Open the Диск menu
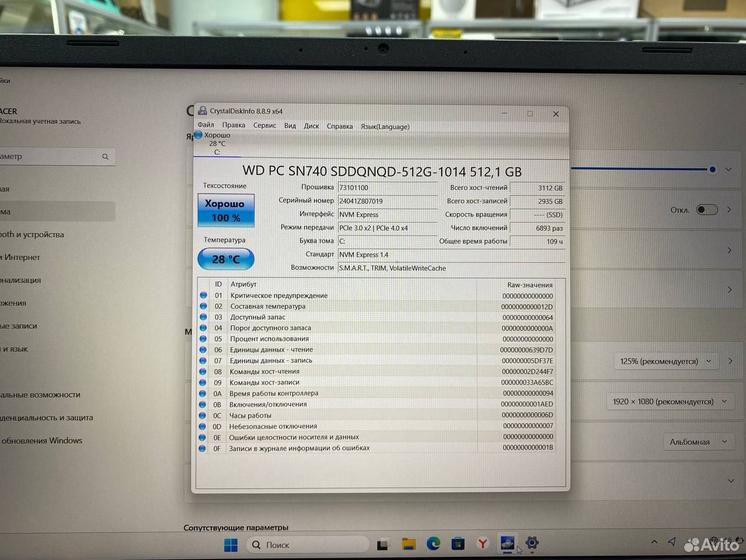 [311, 126]
